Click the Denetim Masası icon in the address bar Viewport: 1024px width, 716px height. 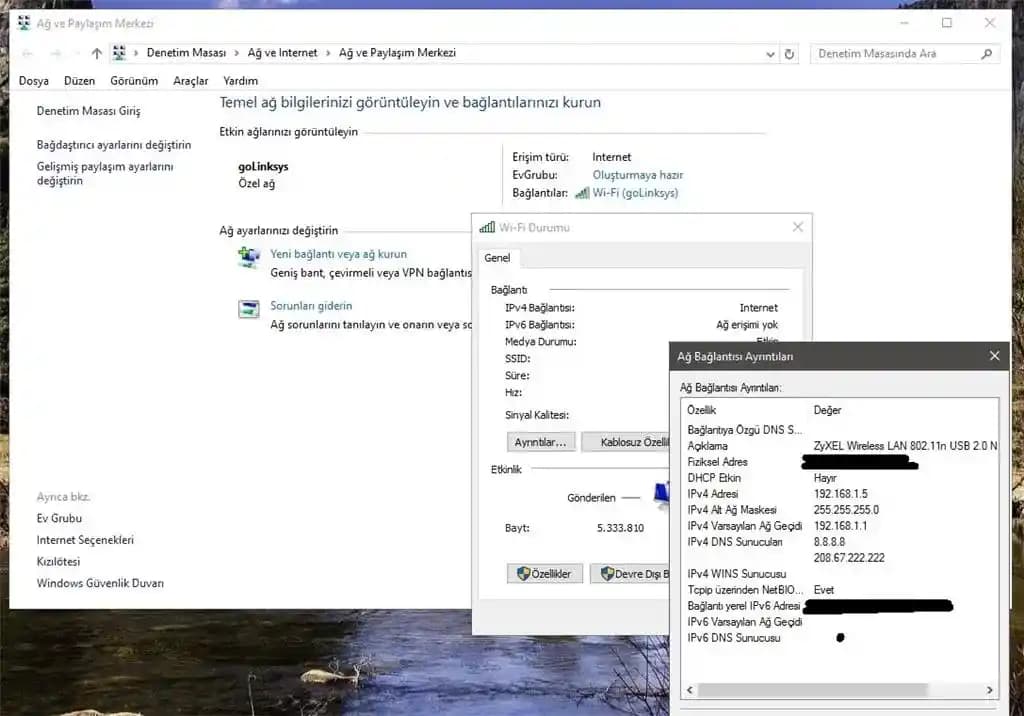click(x=118, y=52)
